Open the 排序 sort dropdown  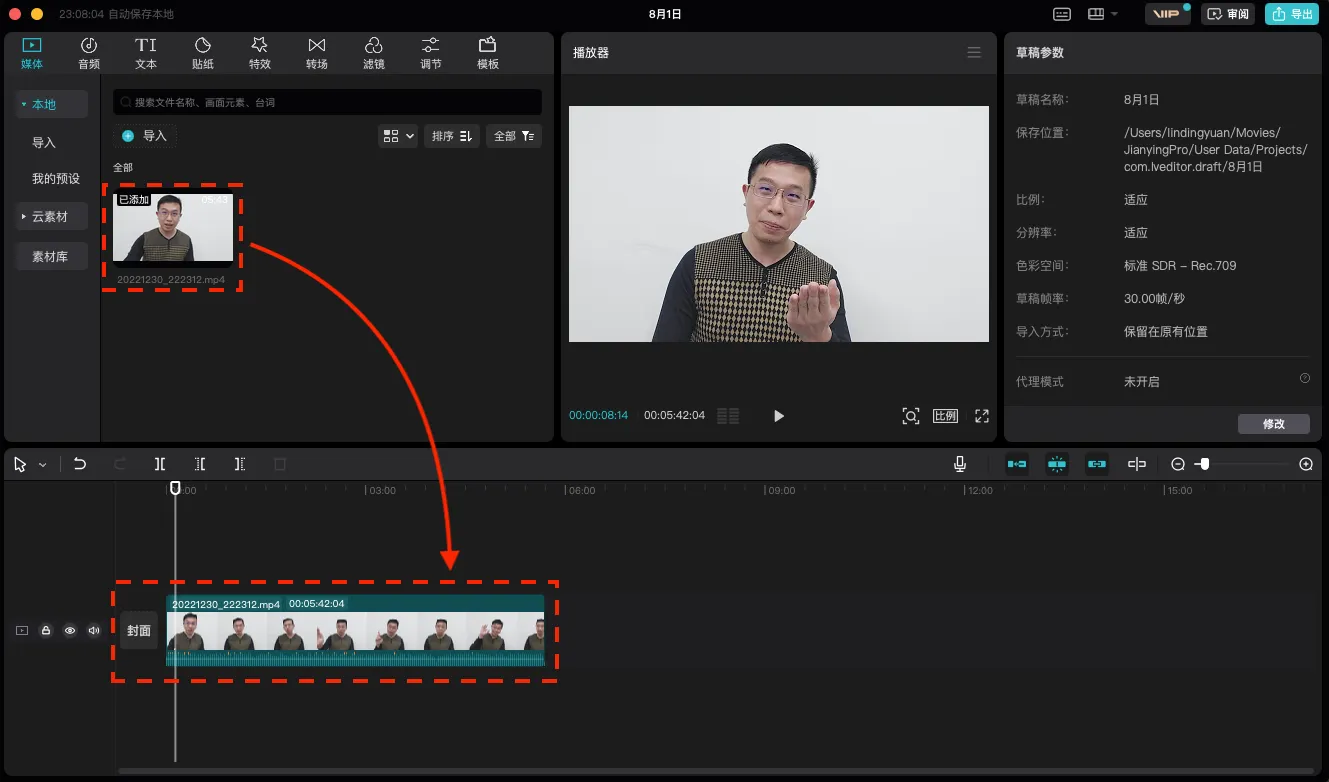(452, 136)
